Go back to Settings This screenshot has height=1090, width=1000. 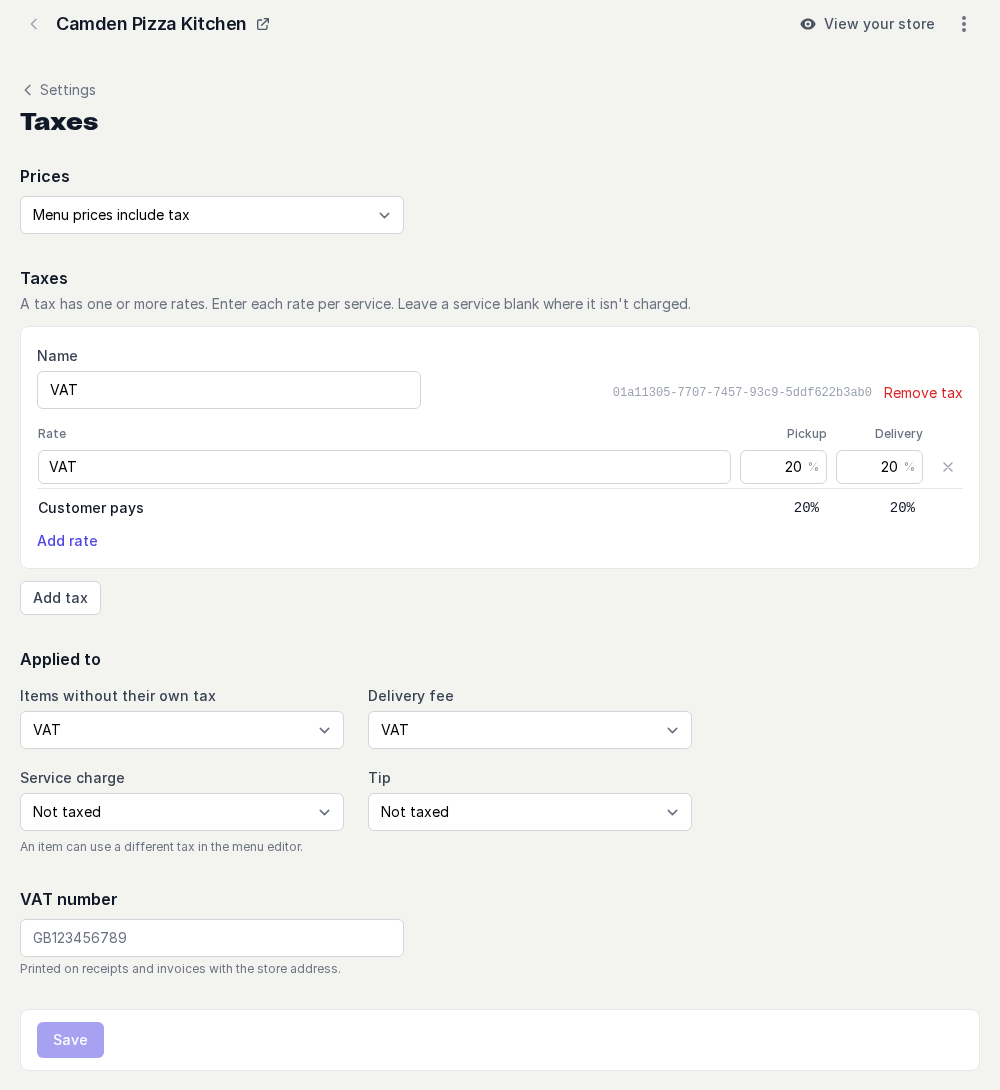(59, 90)
